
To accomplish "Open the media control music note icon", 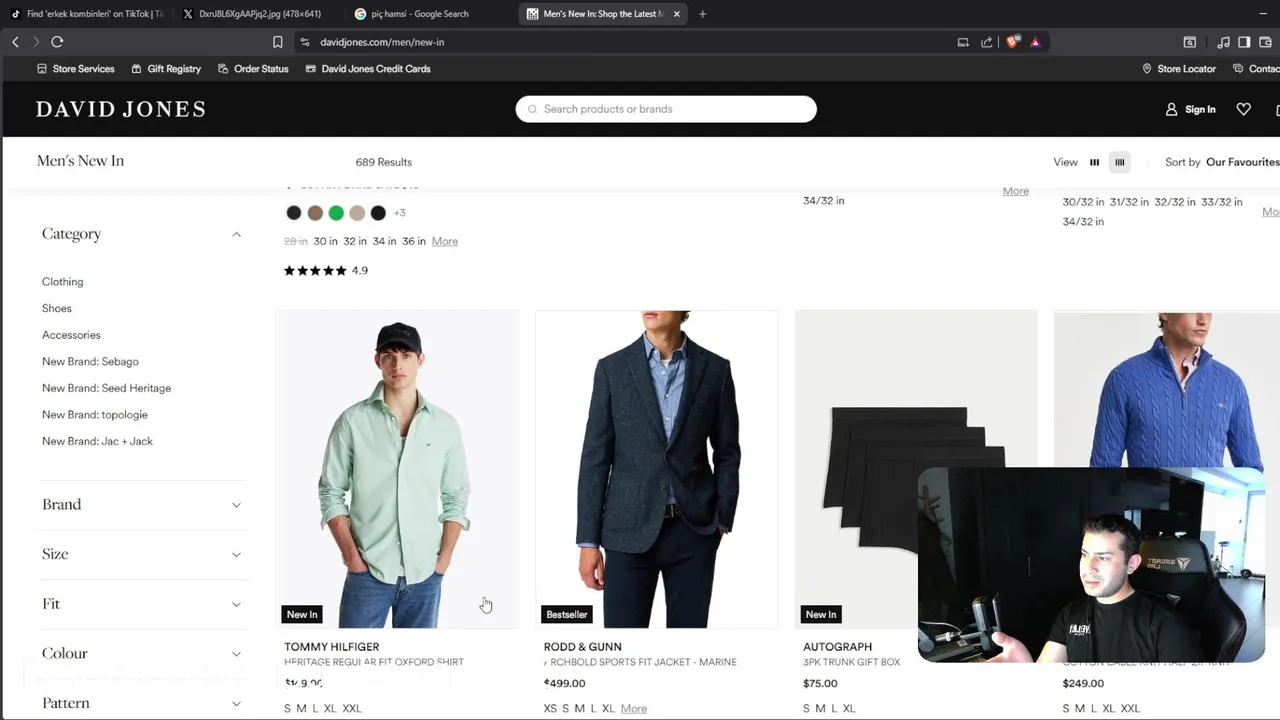I will (x=1223, y=42).
